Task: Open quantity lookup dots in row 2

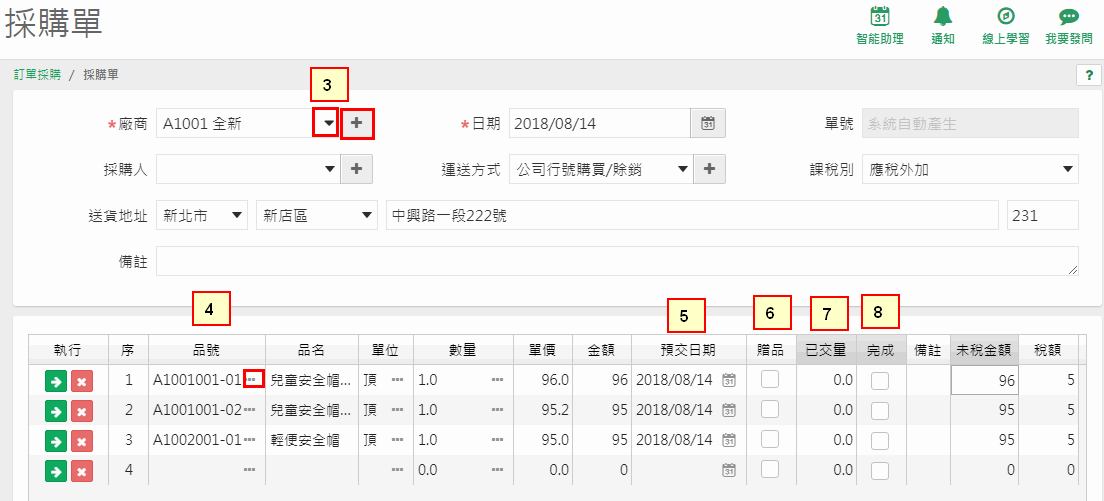Action: (x=498, y=410)
